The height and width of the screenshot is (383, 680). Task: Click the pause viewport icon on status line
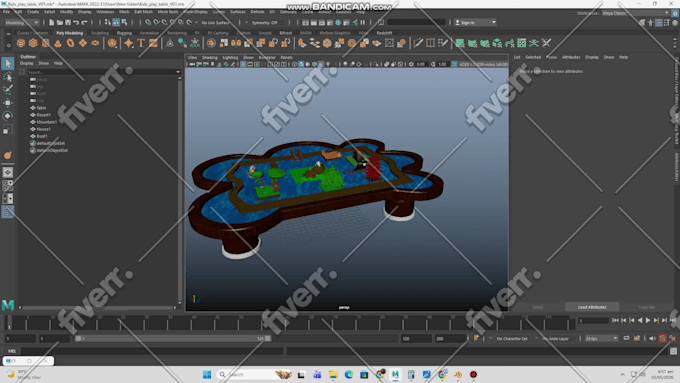(363, 23)
